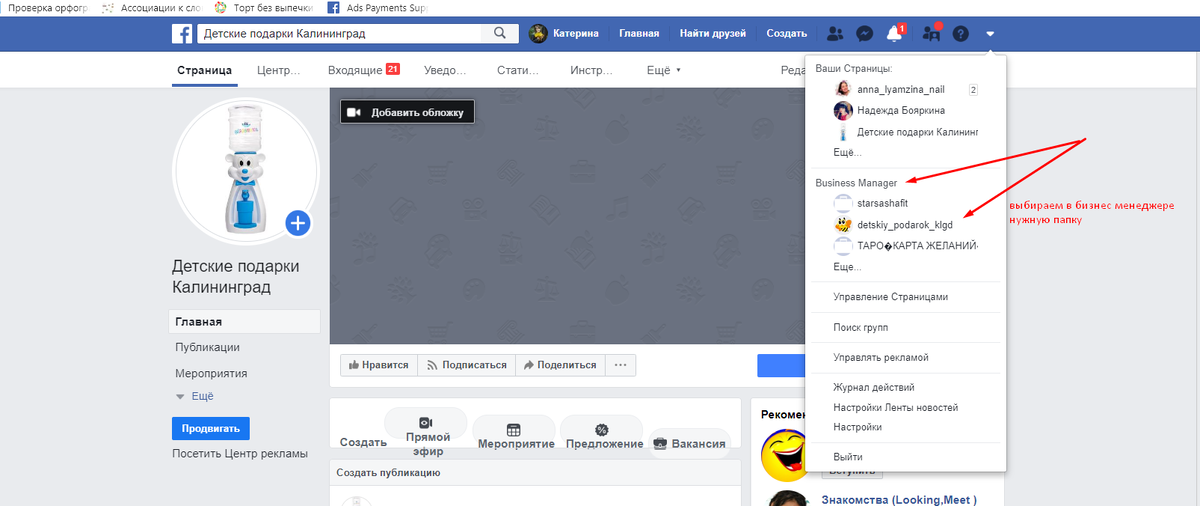This screenshot has height=506, width=1200.
Task: Click the search magnifier button
Action: (x=499, y=33)
